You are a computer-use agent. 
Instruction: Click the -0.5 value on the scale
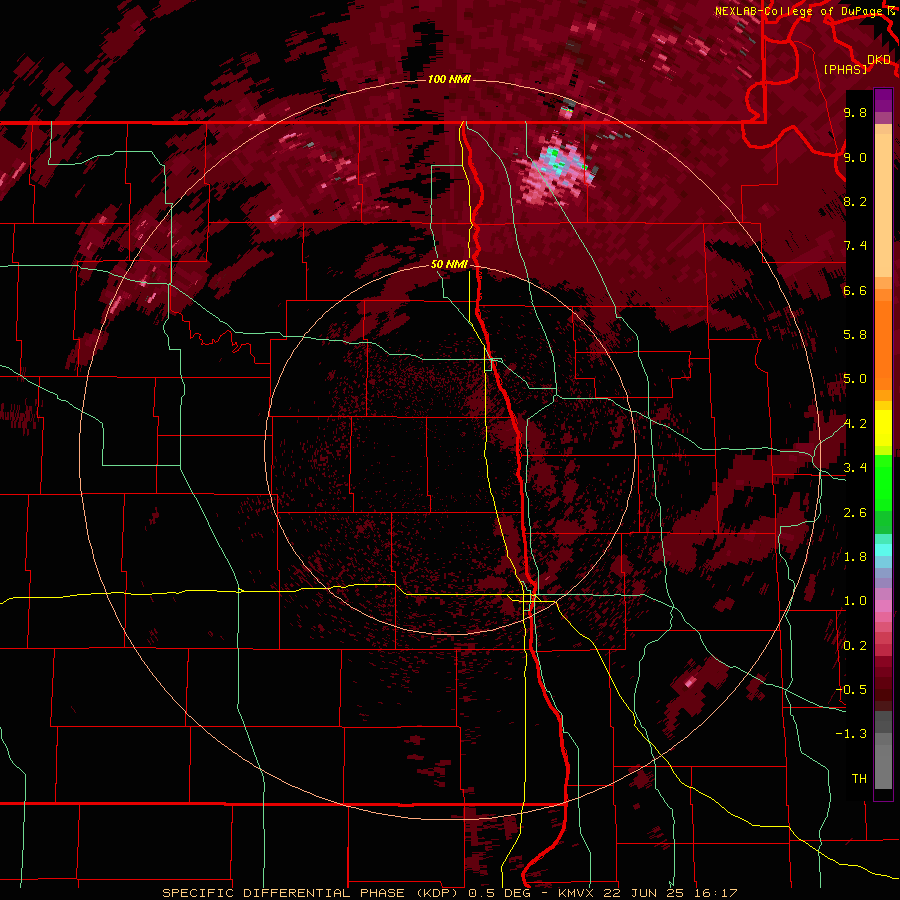[x=852, y=690]
